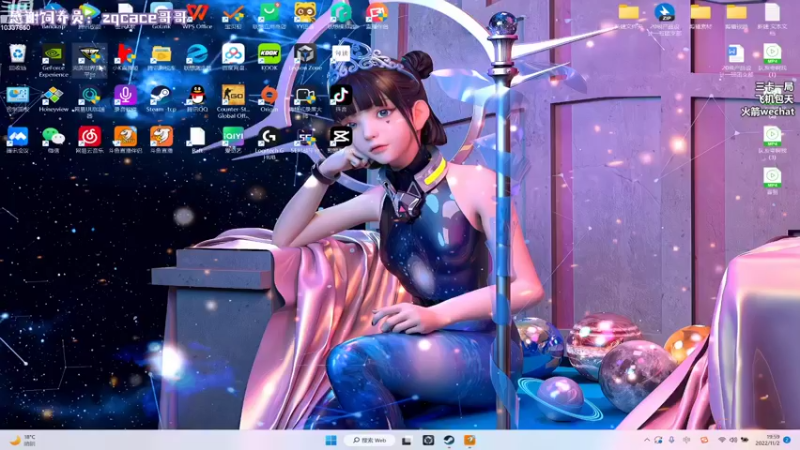The height and width of the screenshot is (450, 800).
Task: Click the taskbar search Web box
Action: tap(370, 440)
